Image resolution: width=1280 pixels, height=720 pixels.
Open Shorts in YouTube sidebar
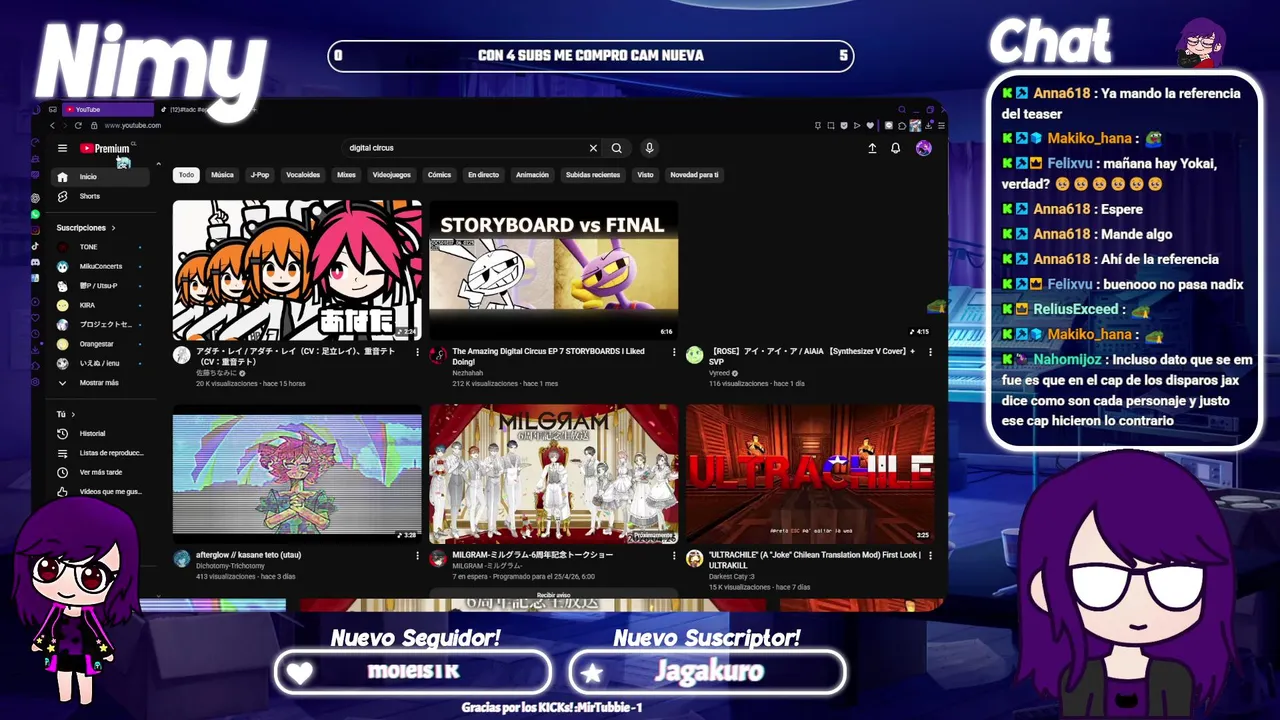point(100,196)
